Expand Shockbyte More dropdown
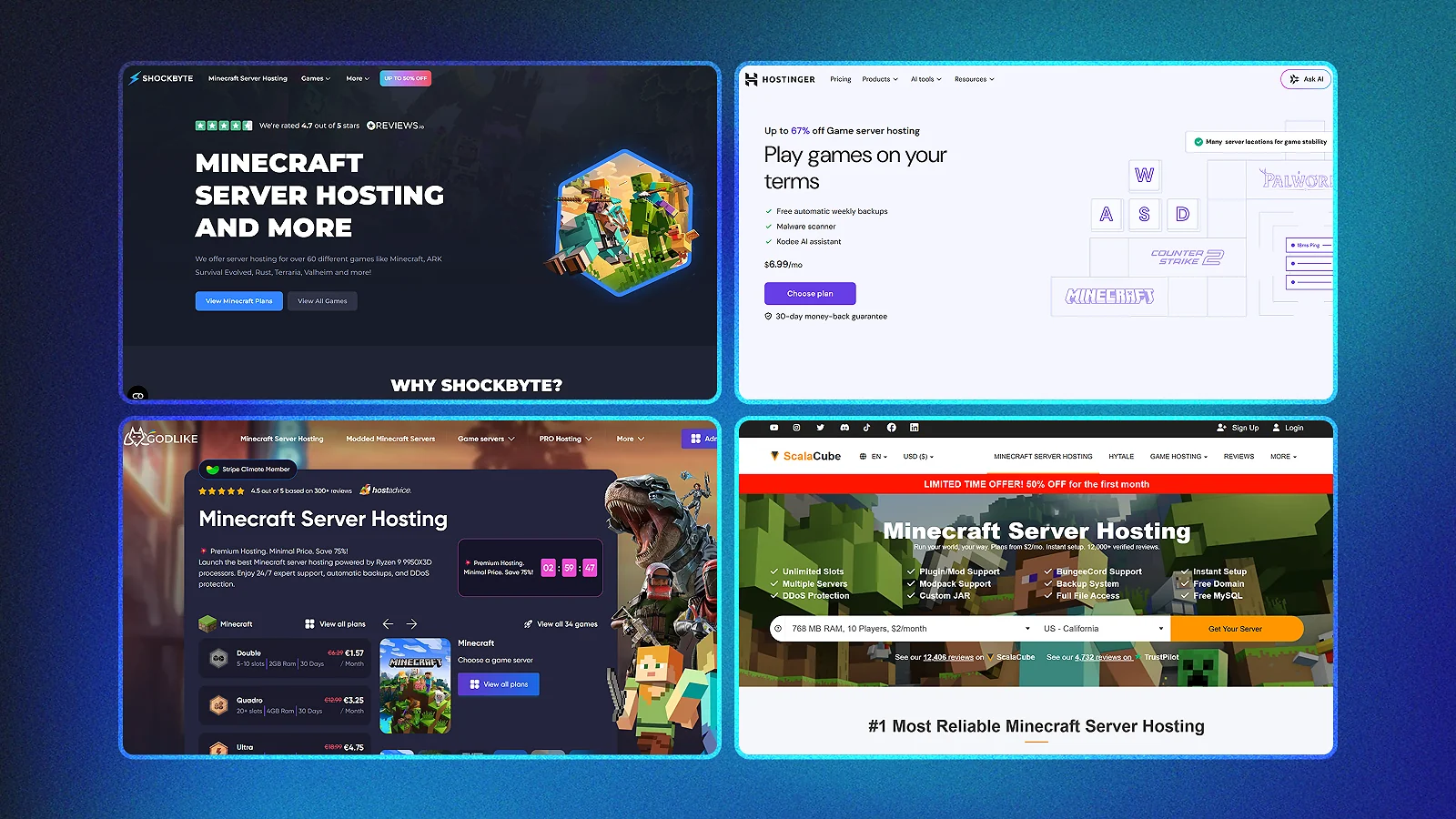1456x819 pixels. 358,78
